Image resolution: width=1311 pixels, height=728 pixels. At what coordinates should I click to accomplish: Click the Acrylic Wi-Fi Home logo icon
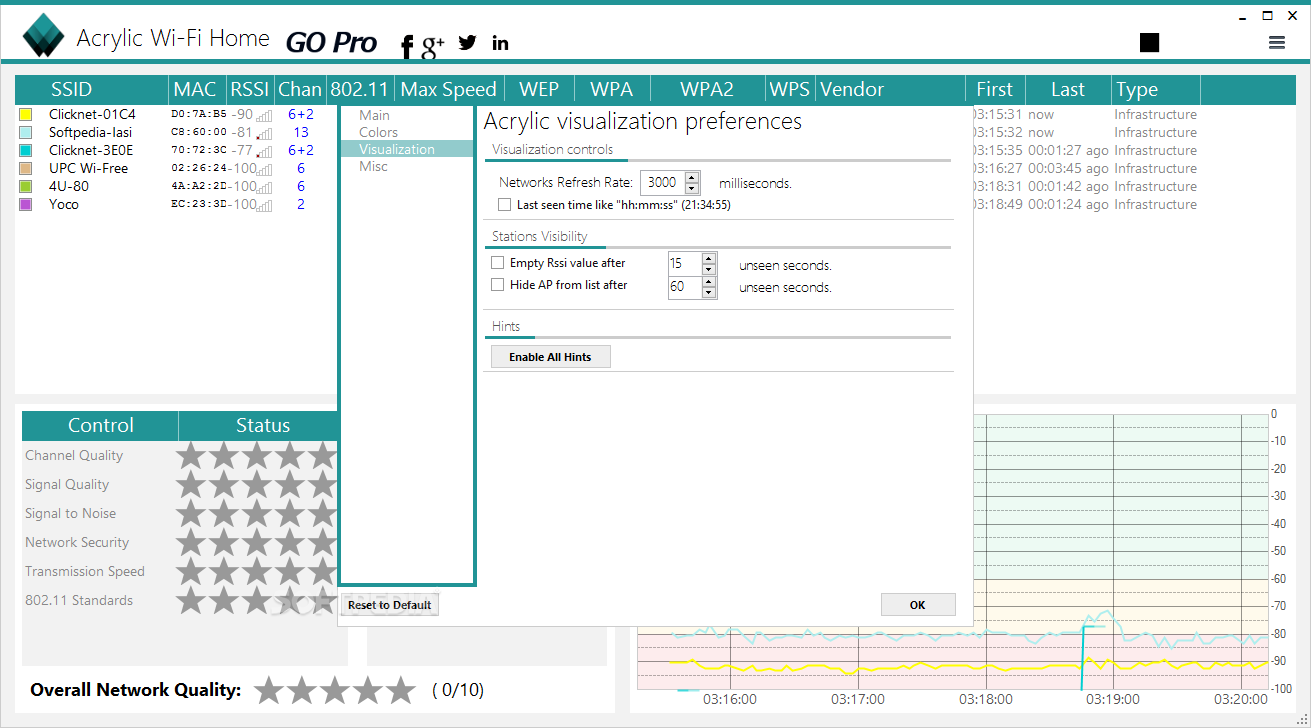click(43, 36)
